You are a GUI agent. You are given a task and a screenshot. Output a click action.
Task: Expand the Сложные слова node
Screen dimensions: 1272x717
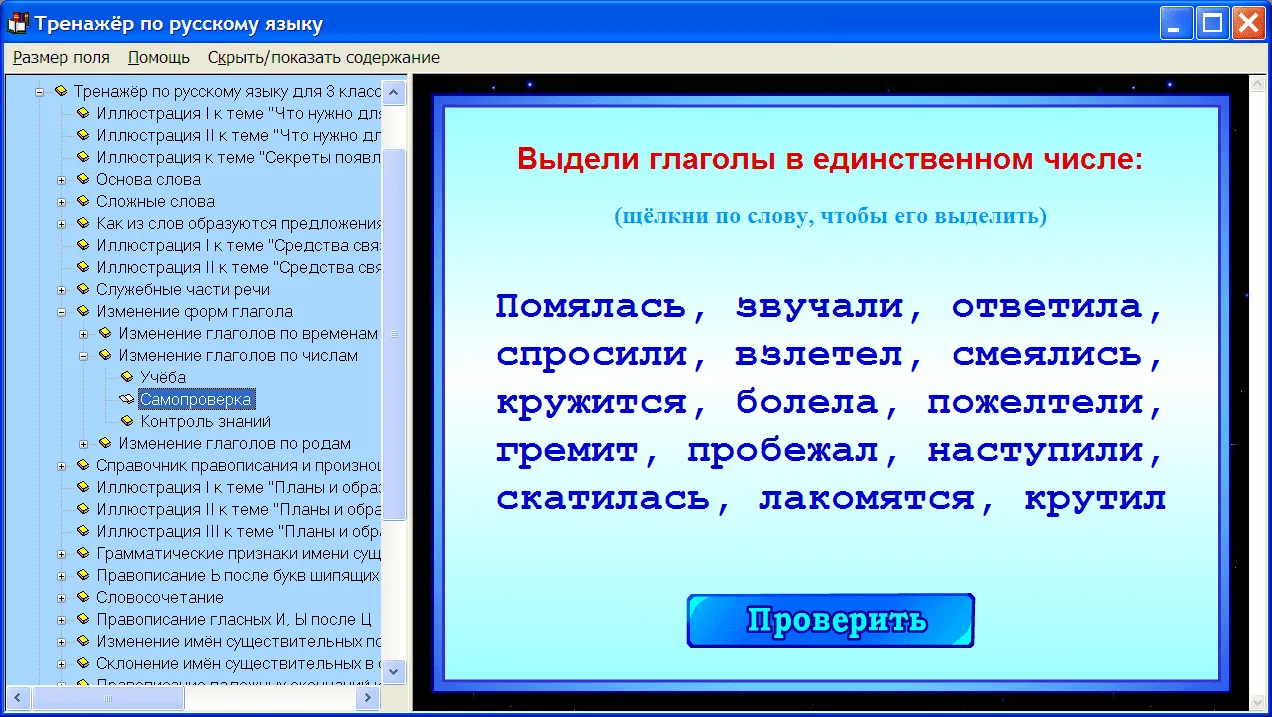(61, 201)
